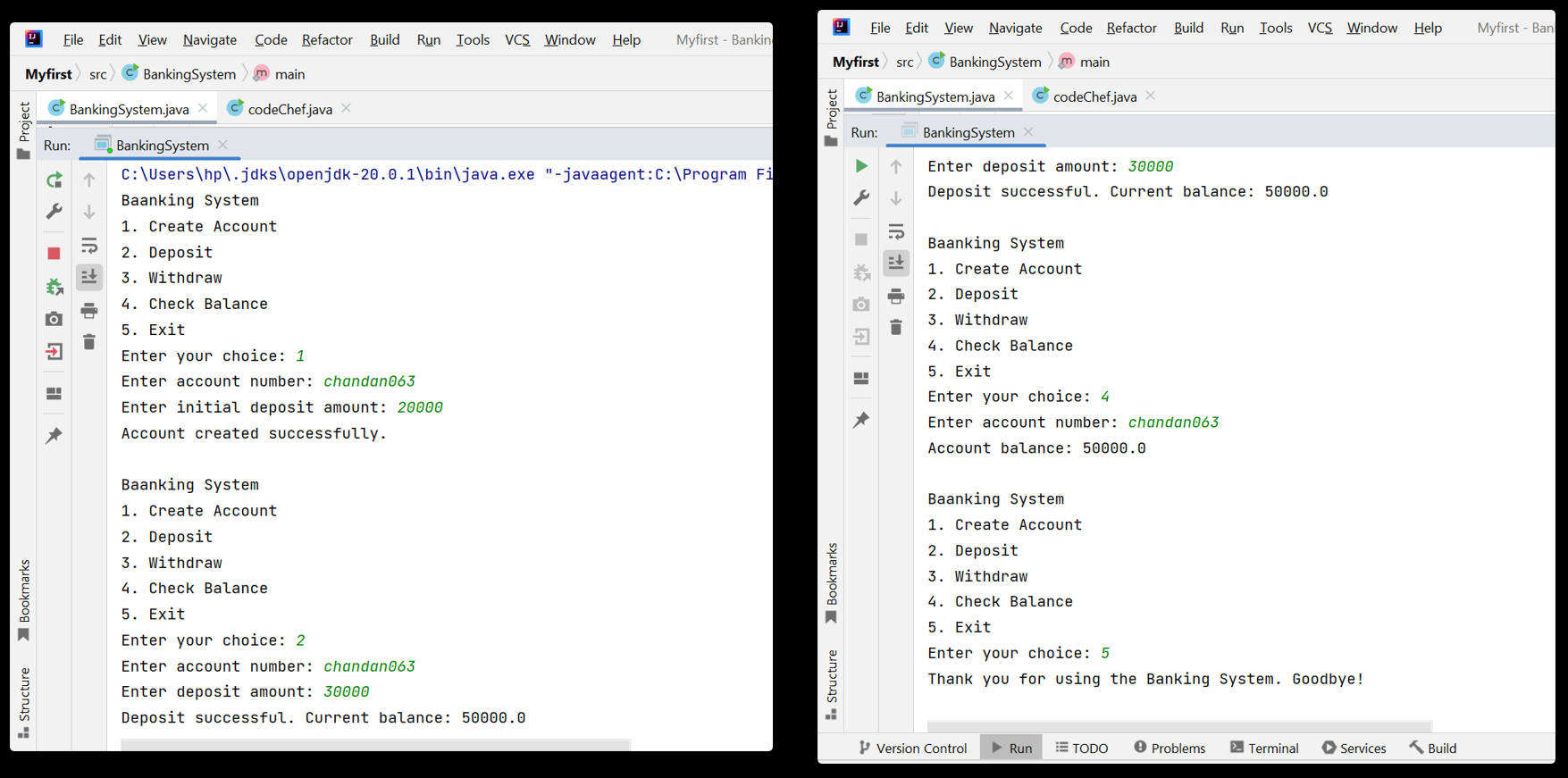Open Build tool window in bottom bar
The width and height of the screenshot is (1568, 778).
pos(1433,749)
